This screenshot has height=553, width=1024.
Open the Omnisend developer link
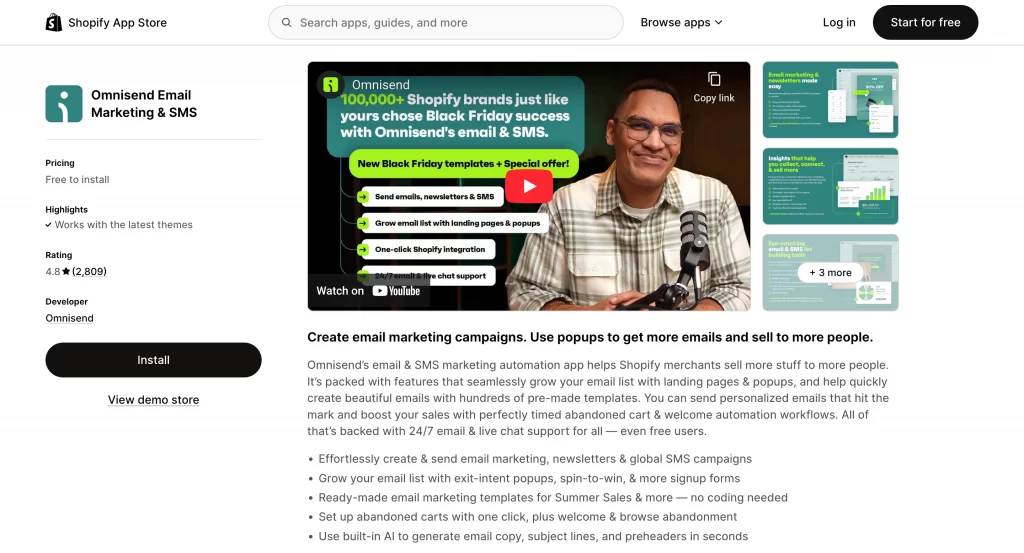coord(69,318)
